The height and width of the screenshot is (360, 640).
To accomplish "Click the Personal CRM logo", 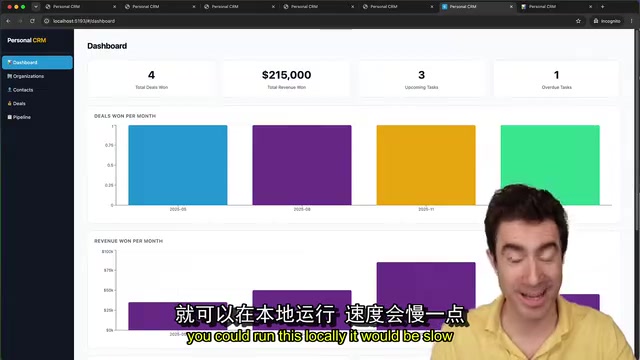I will [27, 40].
